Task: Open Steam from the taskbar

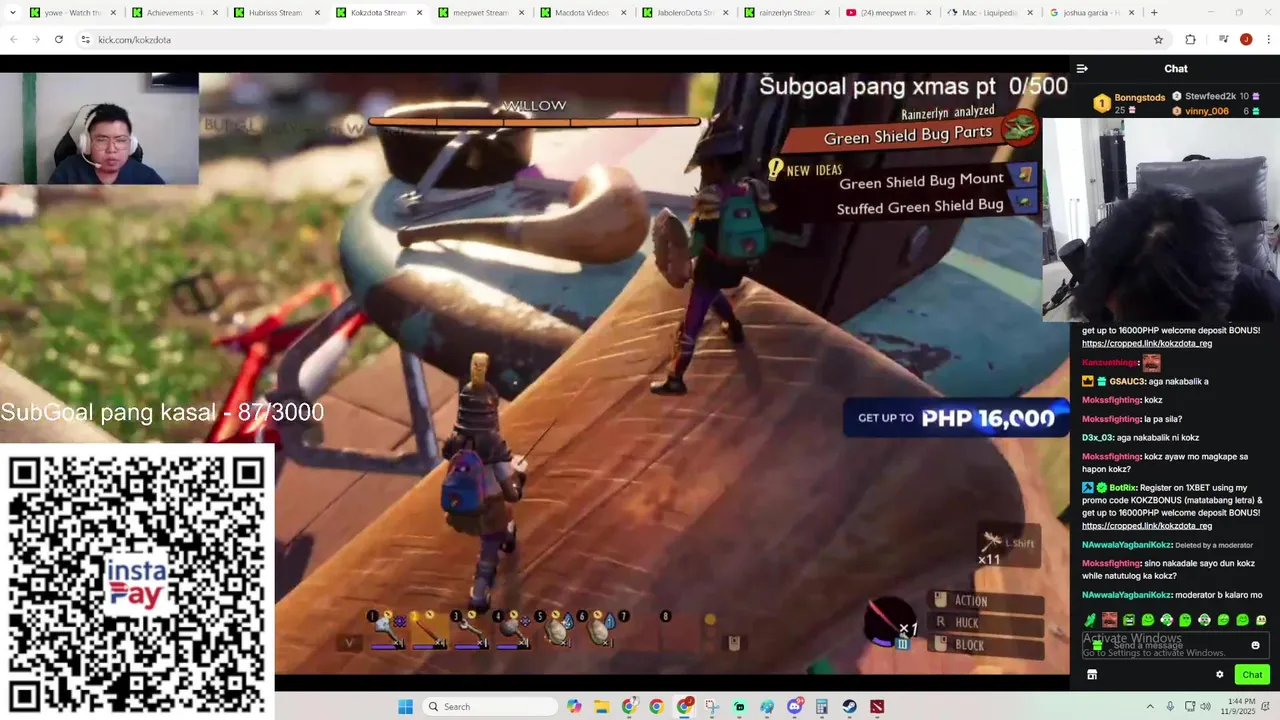Action: click(850, 707)
